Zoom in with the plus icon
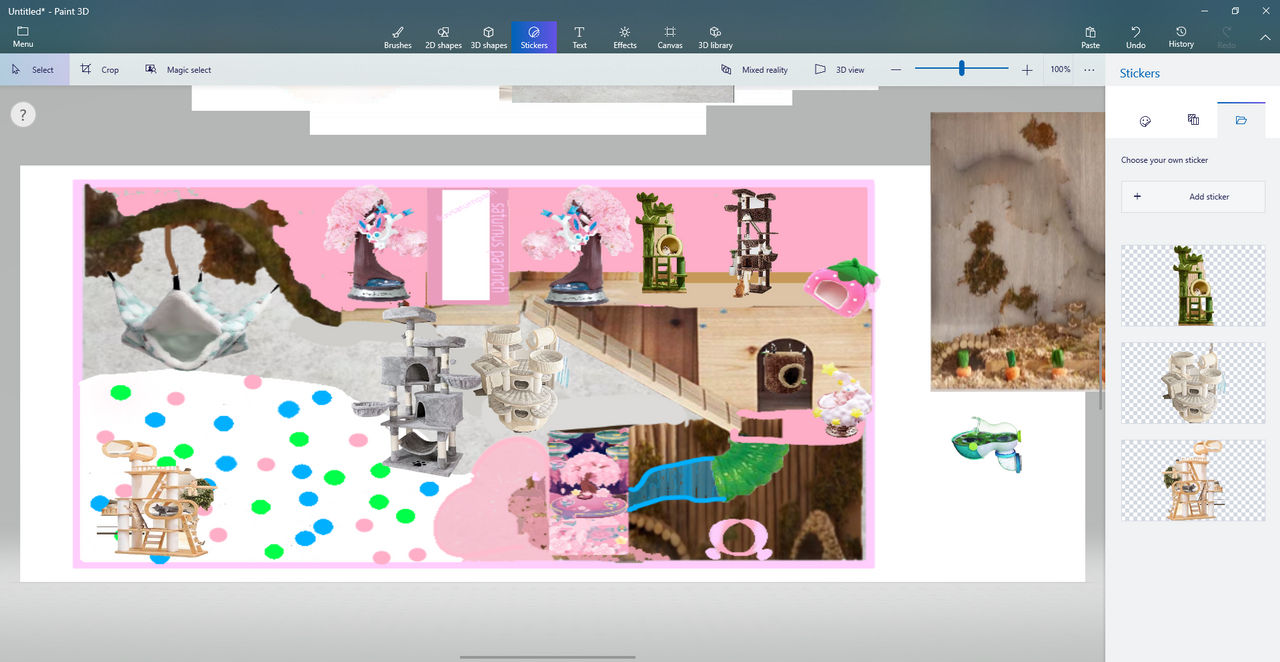The height and width of the screenshot is (662, 1280). pyautogui.click(x=1027, y=70)
